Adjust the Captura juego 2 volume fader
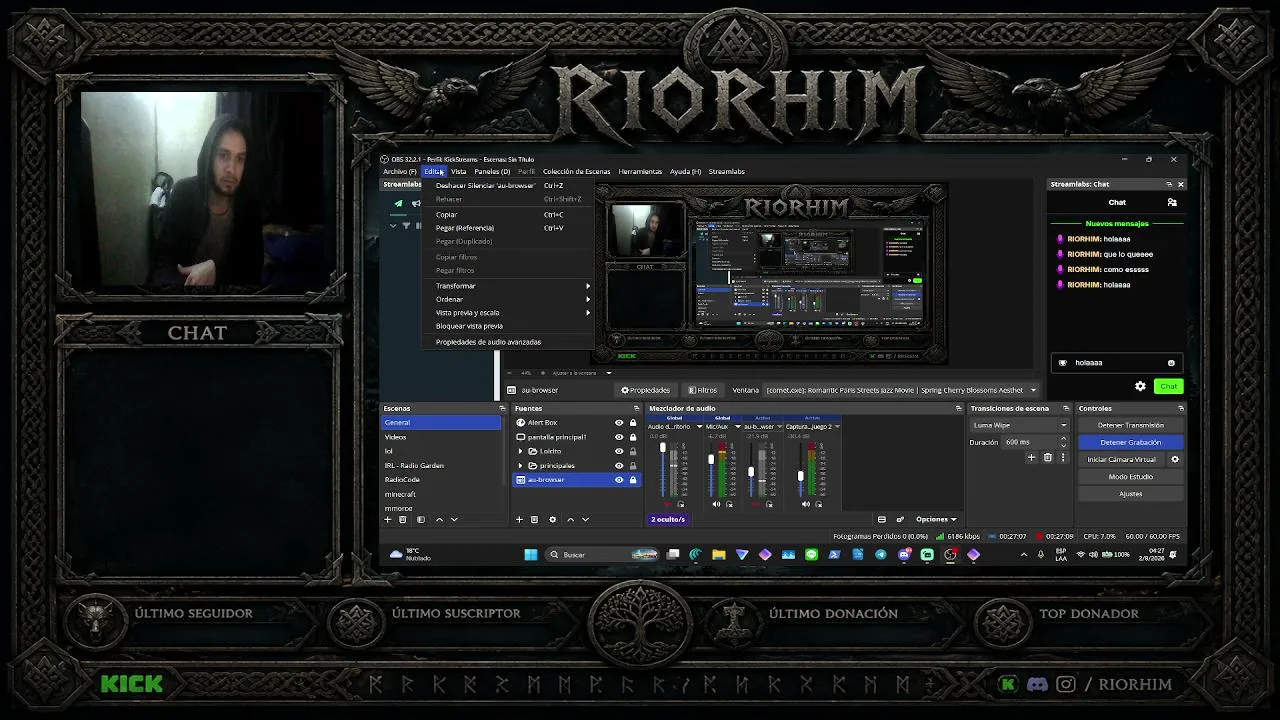This screenshot has width=1280, height=720. coord(800,476)
